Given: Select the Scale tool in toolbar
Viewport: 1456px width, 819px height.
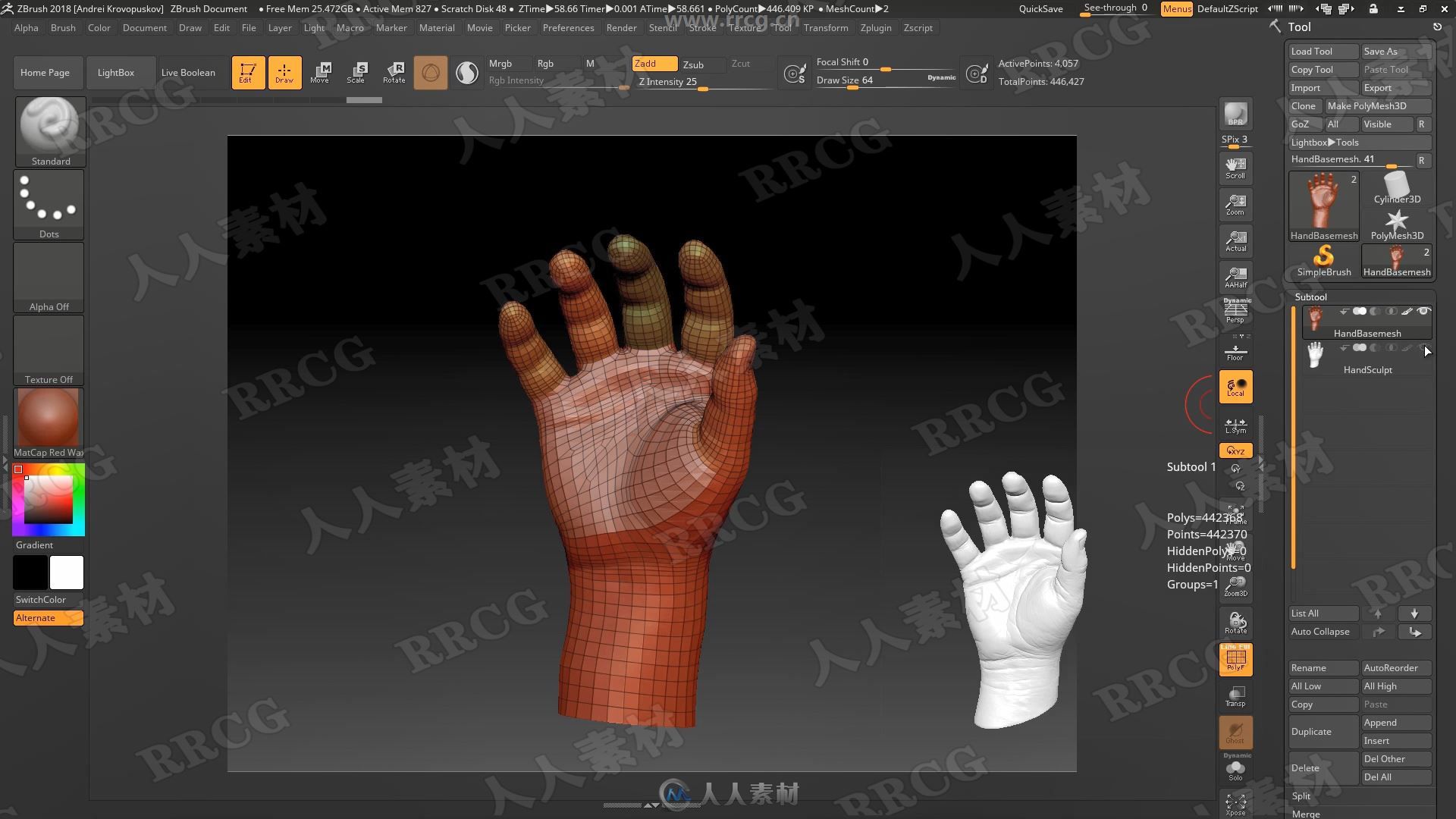Looking at the screenshot, I should point(357,72).
